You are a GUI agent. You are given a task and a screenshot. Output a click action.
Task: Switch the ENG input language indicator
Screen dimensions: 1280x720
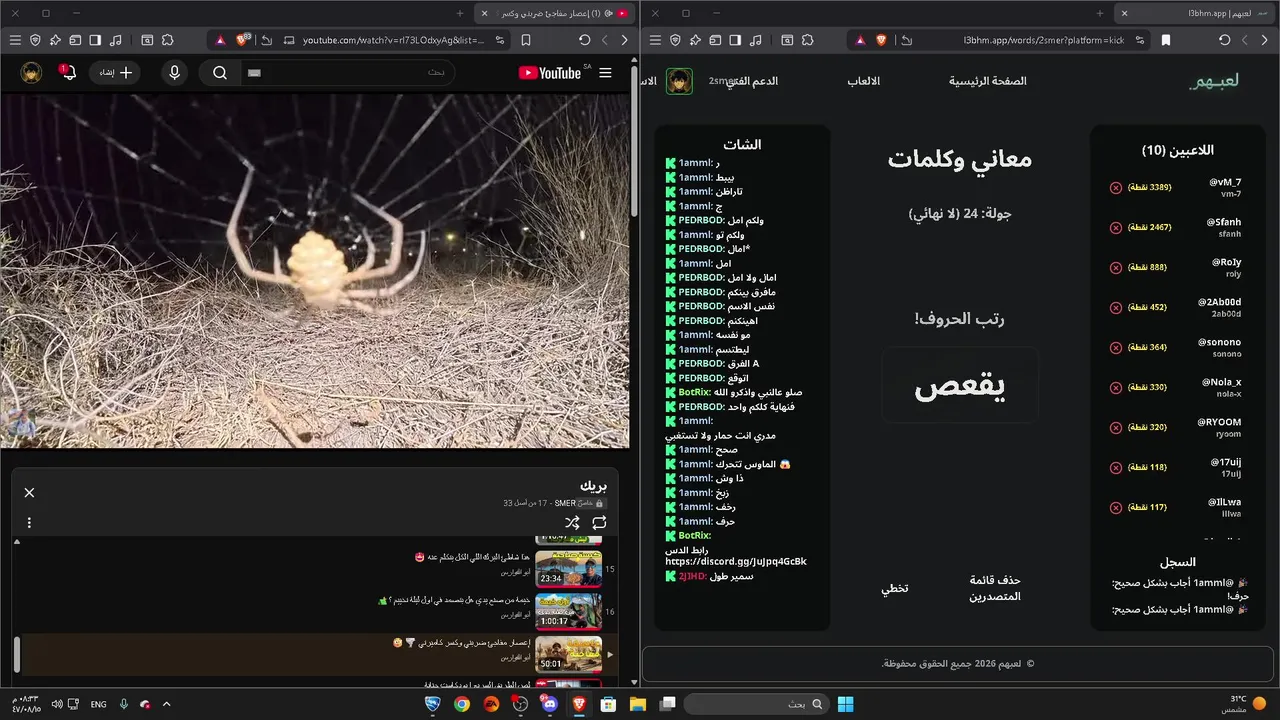(98, 704)
